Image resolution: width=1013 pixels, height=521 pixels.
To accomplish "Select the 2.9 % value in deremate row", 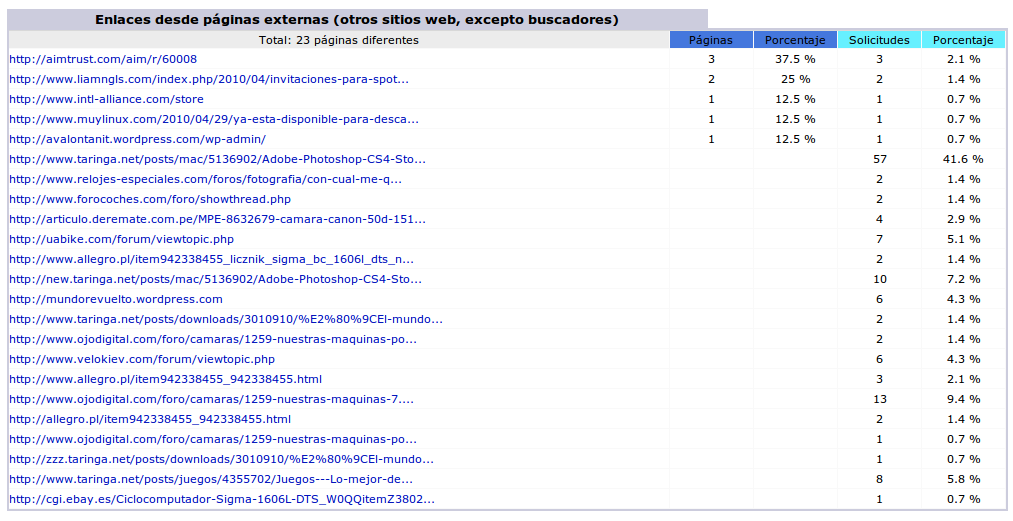I will click(963, 219).
